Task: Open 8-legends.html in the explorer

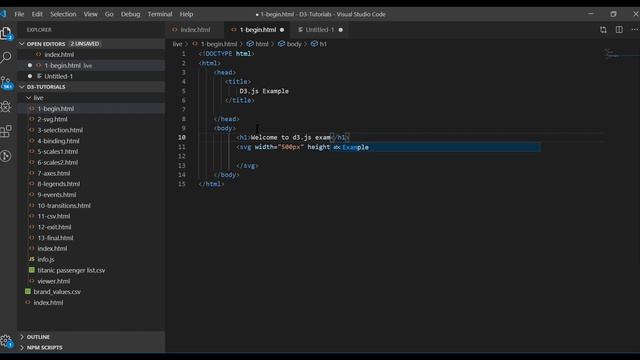Action: (59, 184)
